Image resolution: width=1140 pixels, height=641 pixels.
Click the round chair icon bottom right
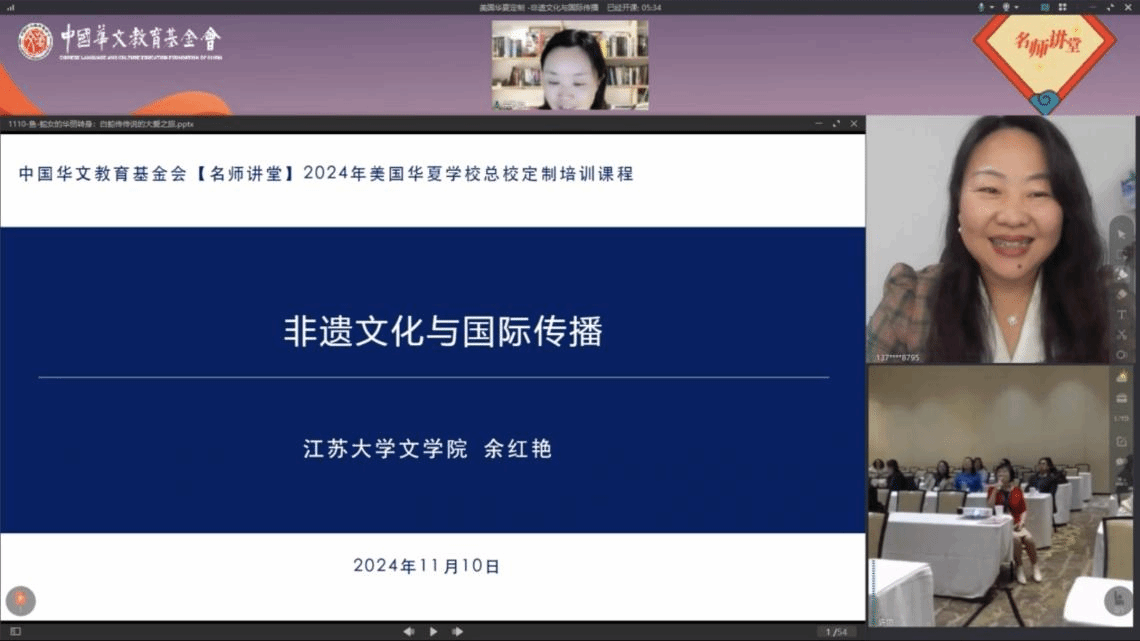pos(1119,600)
